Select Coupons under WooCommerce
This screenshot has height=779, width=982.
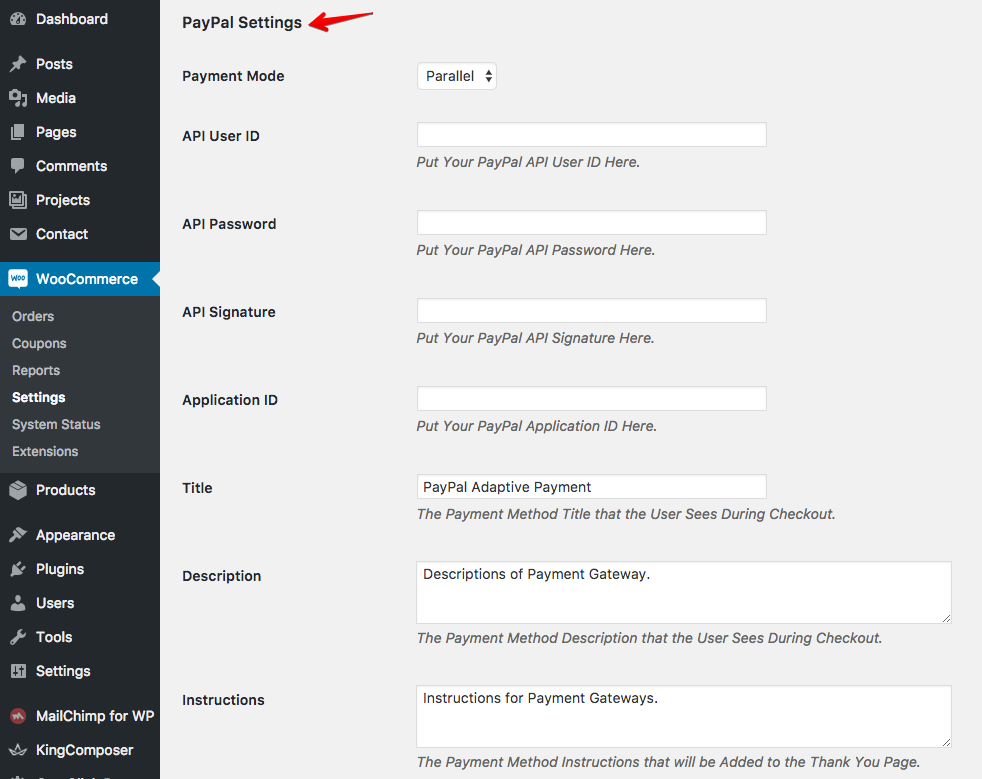pyautogui.click(x=38, y=343)
